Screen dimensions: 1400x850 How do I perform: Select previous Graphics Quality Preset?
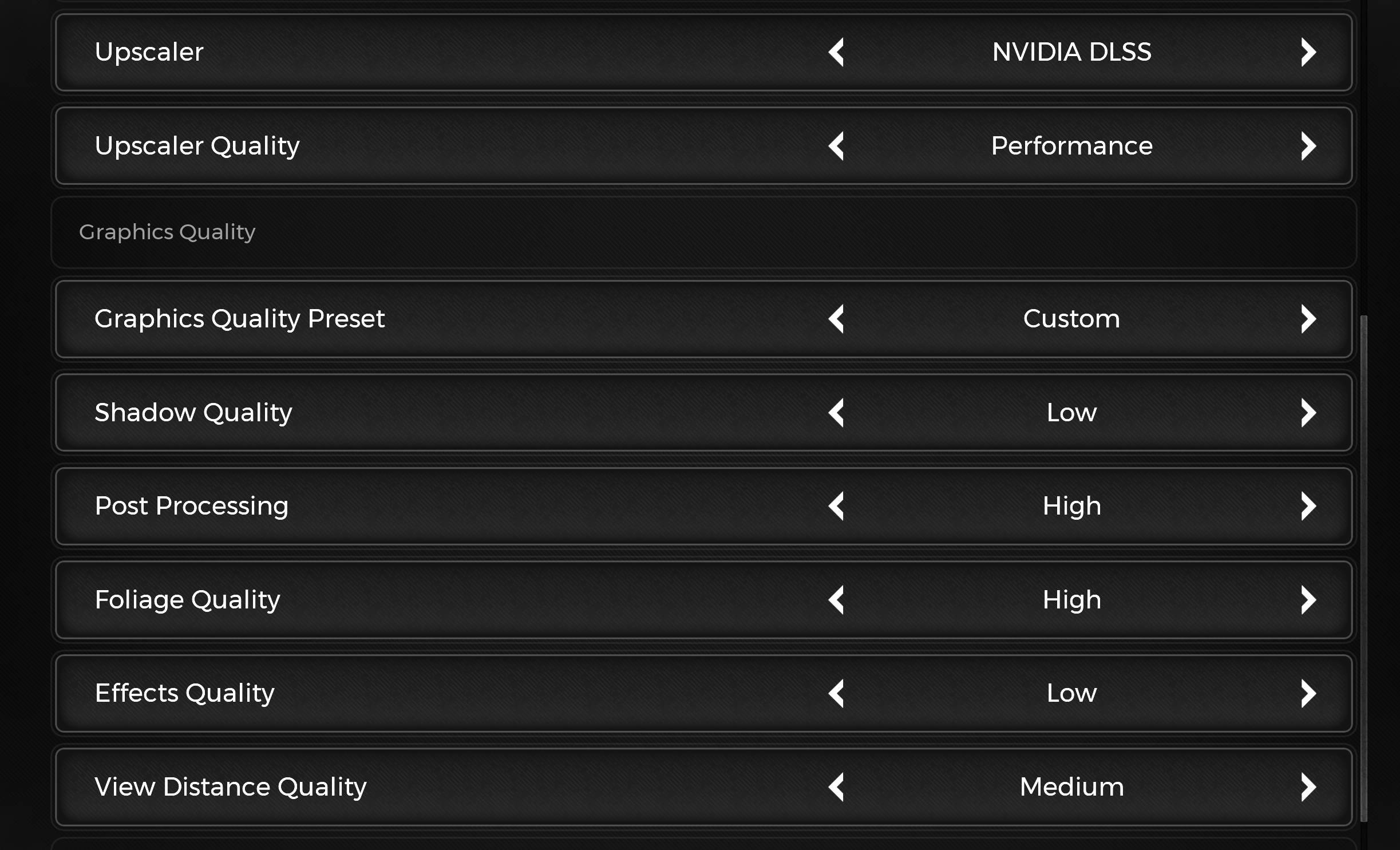pos(836,319)
